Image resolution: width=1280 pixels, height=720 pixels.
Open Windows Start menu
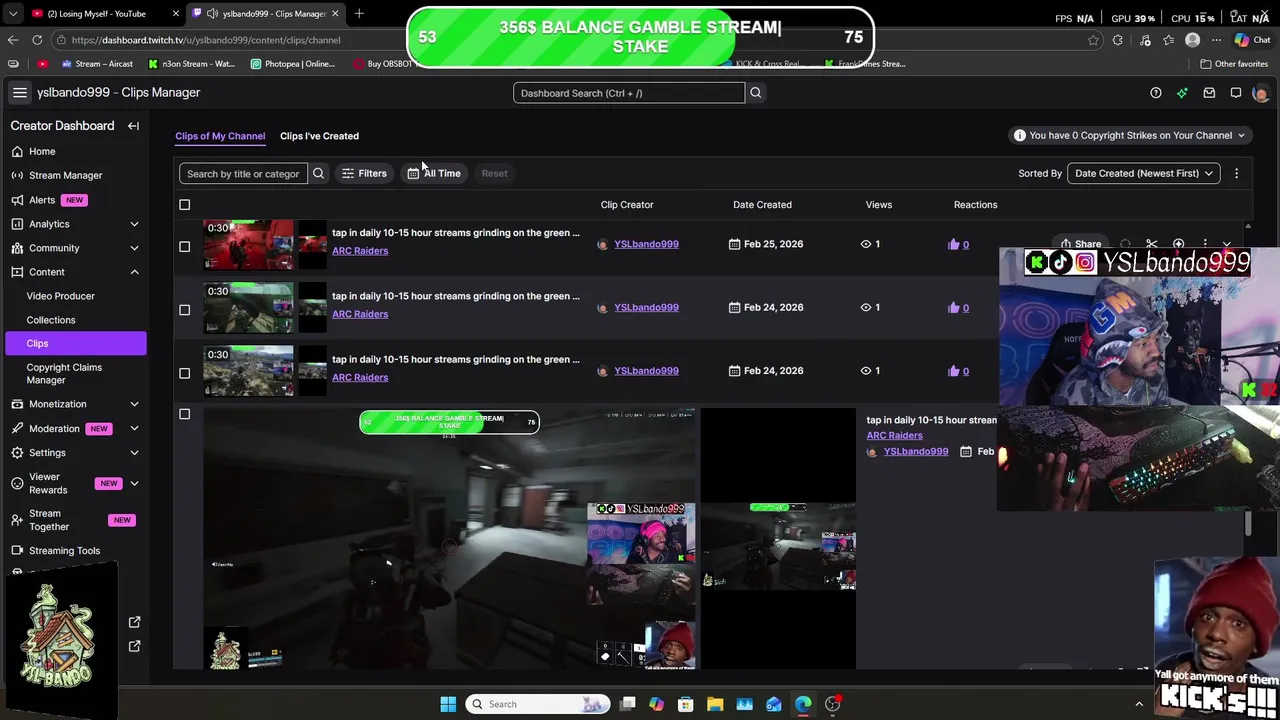point(448,704)
